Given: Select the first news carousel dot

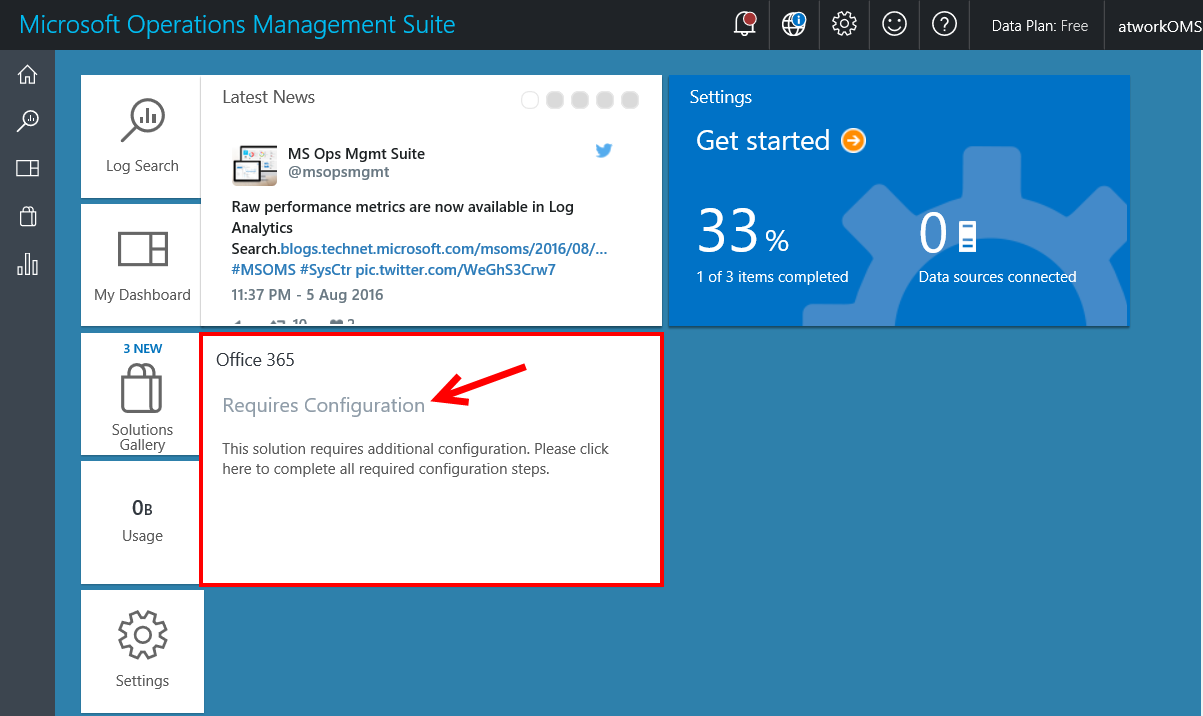Looking at the screenshot, I should coord(530,100).
